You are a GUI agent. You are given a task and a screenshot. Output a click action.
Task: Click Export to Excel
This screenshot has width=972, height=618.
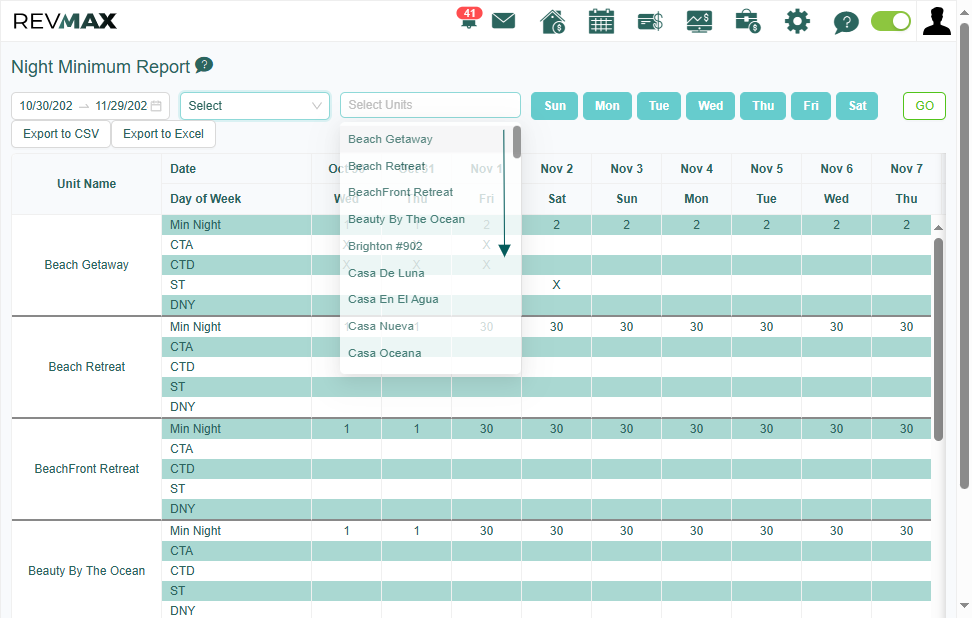point(164,134)
